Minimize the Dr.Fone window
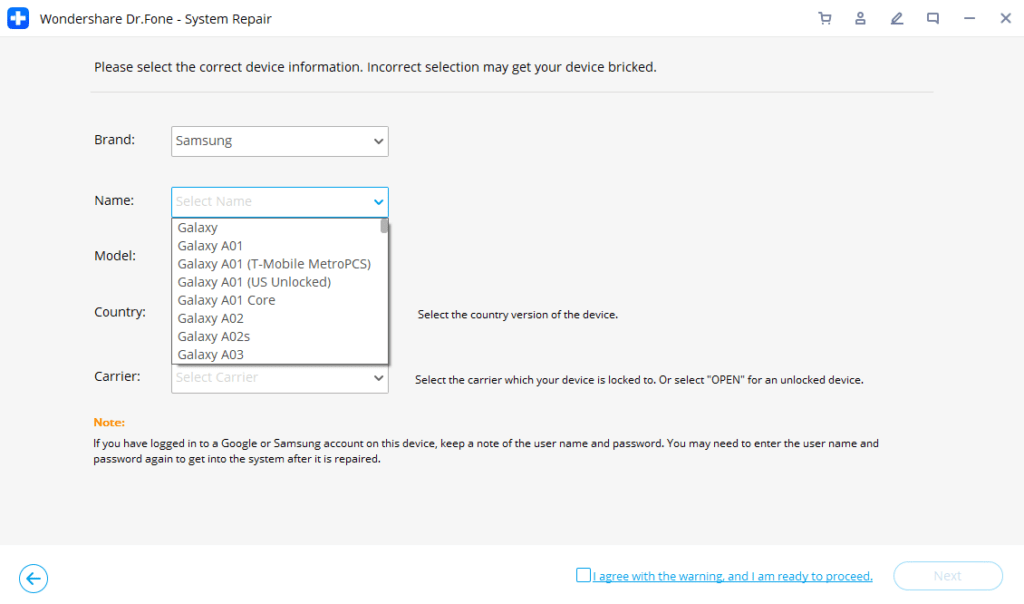 coord(969,18)
